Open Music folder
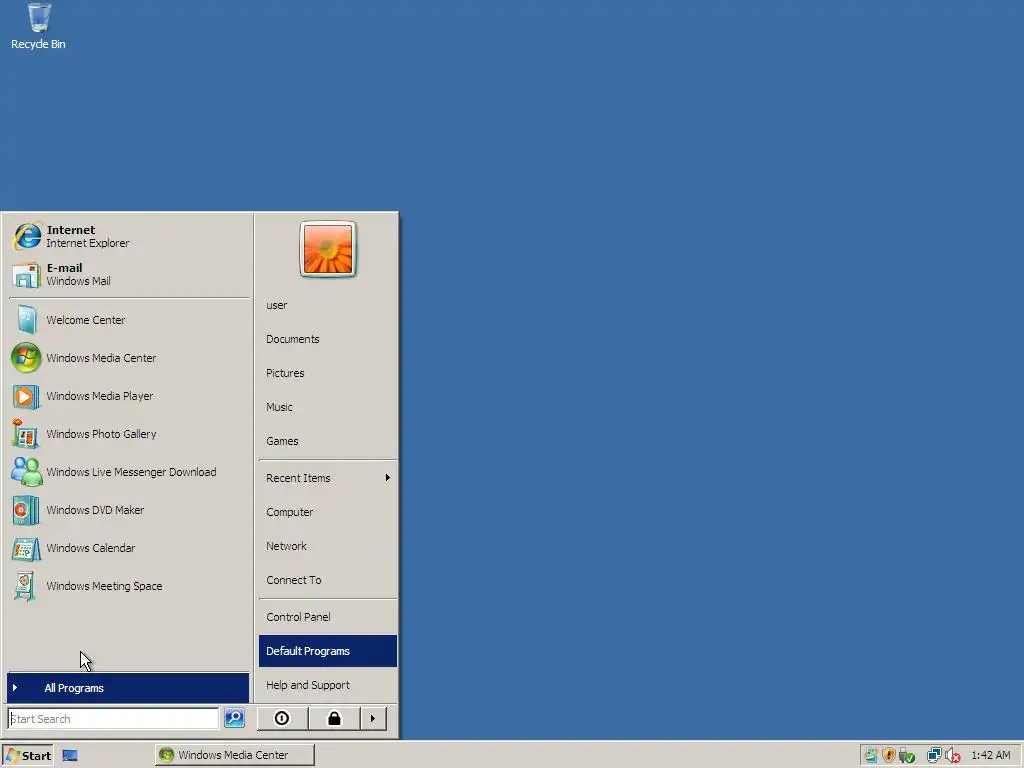This screenshot has height=768, width=1024. [328, 407]
